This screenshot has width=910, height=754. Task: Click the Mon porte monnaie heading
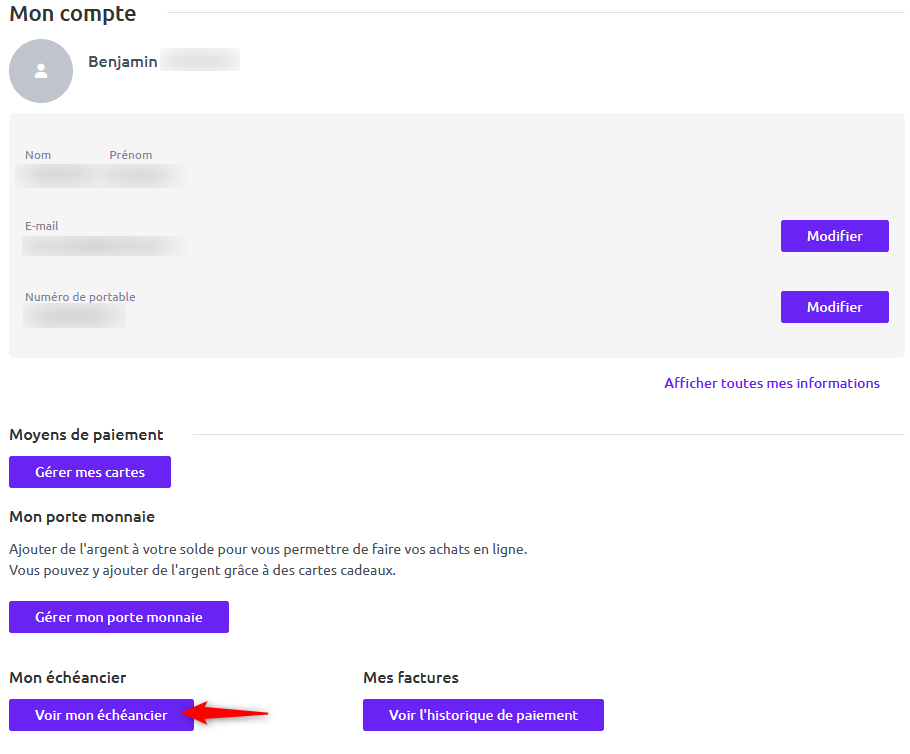tap(82, 517)
